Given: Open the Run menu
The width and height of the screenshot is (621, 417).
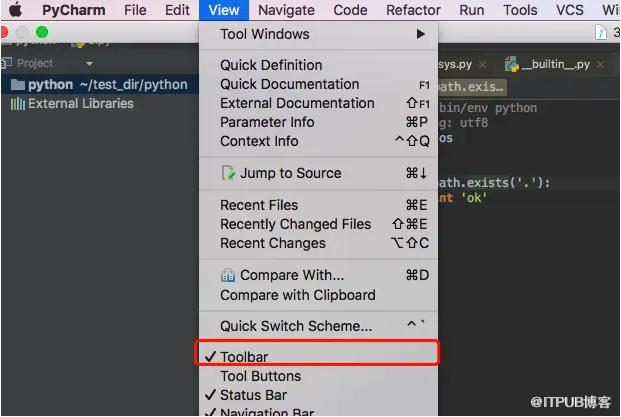Looking at the screenshot, I should click(x=471, y=10).
